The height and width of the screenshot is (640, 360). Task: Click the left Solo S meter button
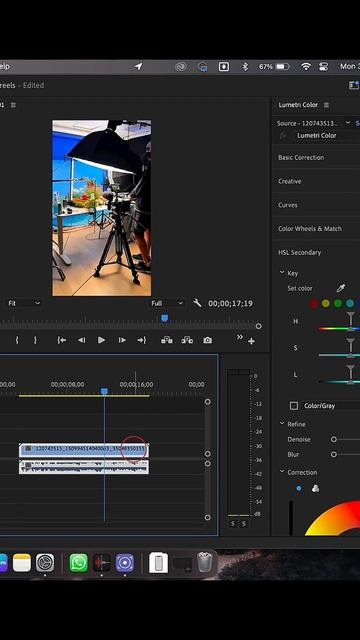pyautogui.click(x=233, y=523)
